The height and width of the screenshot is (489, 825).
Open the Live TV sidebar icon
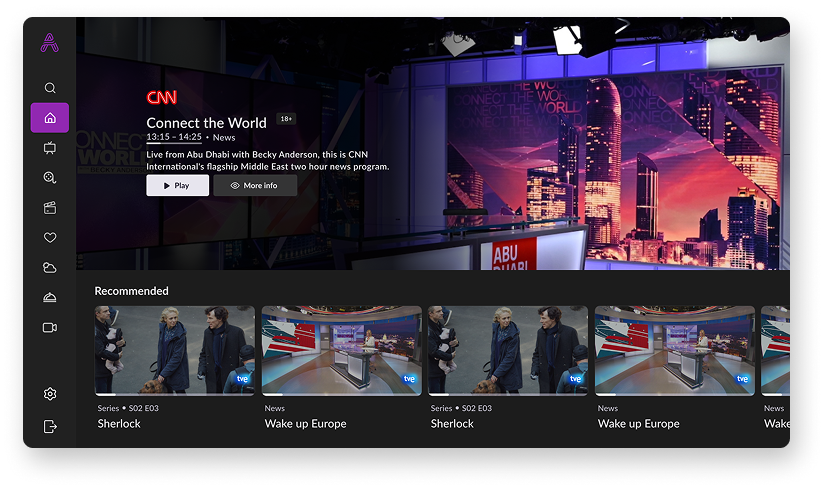[x=50, y=148]
